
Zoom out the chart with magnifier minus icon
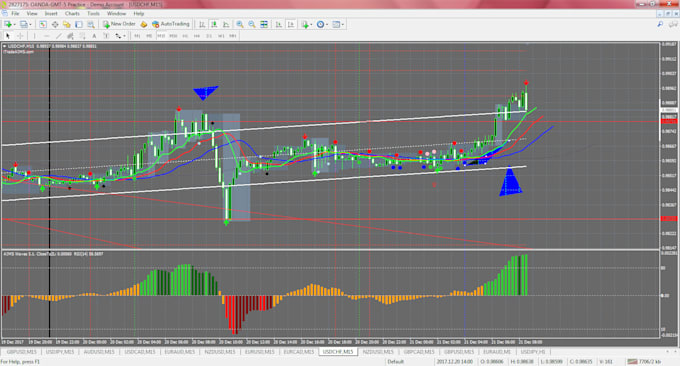[x=252, y=24]
